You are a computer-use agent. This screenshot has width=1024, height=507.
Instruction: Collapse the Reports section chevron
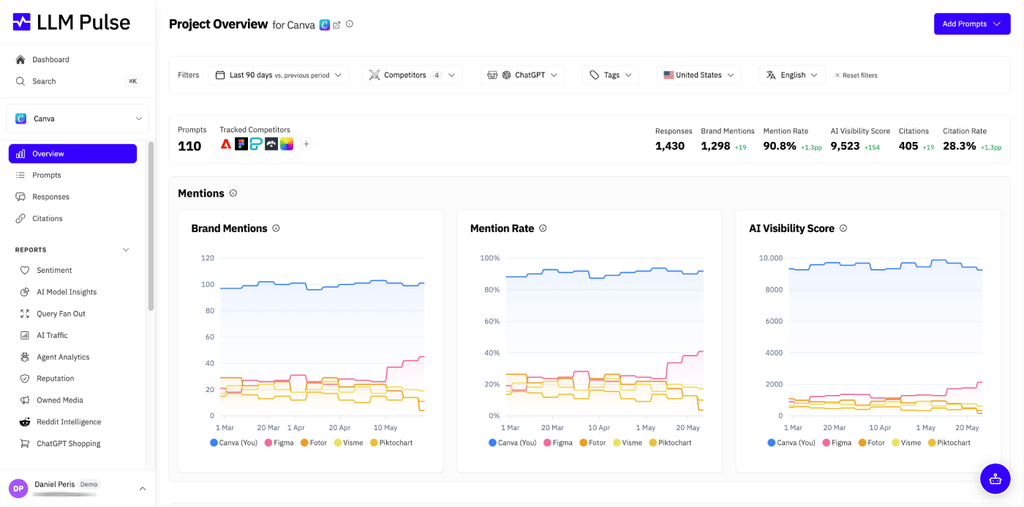(x=126, y=250)
